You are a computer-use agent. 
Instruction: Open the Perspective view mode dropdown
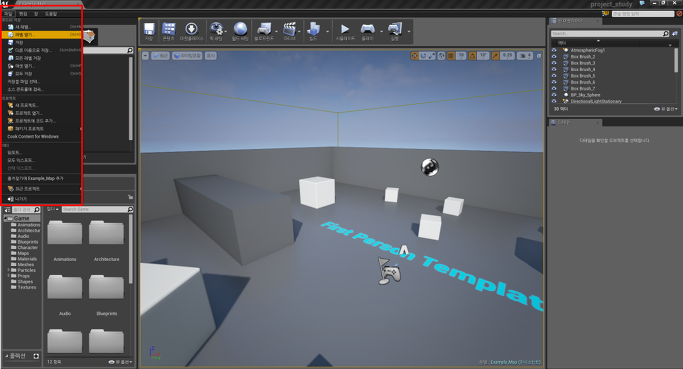(160, 56)
